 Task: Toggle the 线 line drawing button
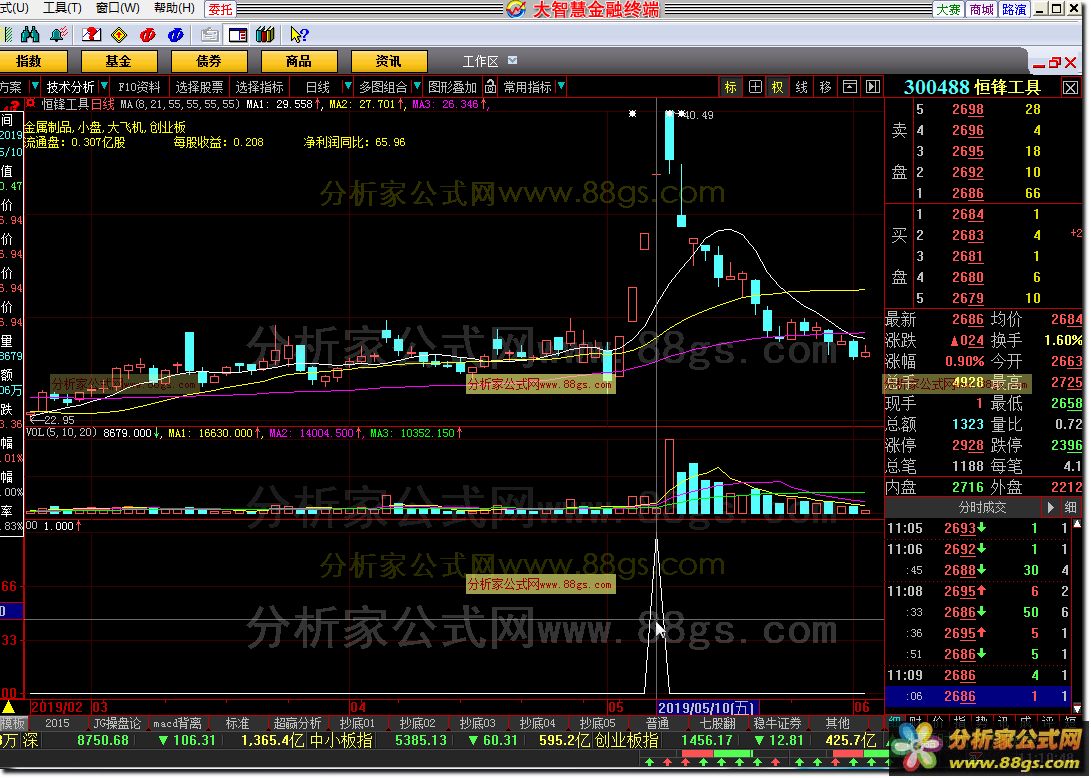[x=802, y=87]
